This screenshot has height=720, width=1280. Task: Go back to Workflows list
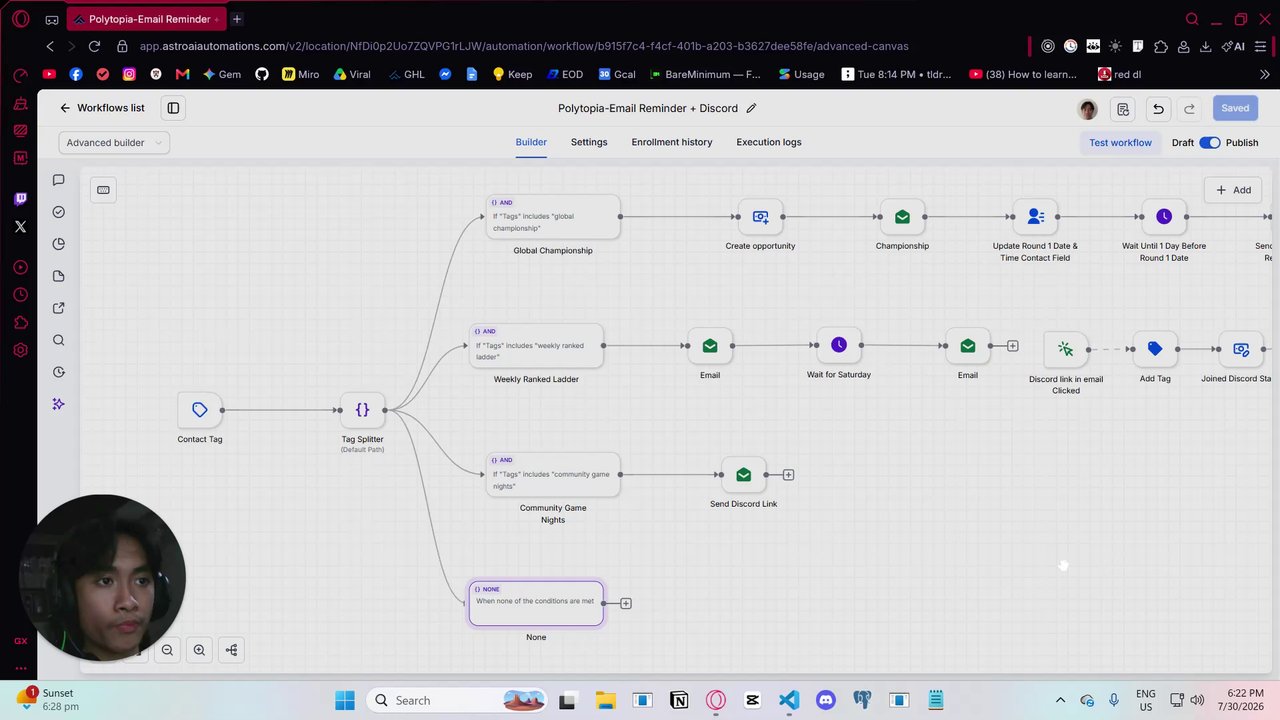102,108
